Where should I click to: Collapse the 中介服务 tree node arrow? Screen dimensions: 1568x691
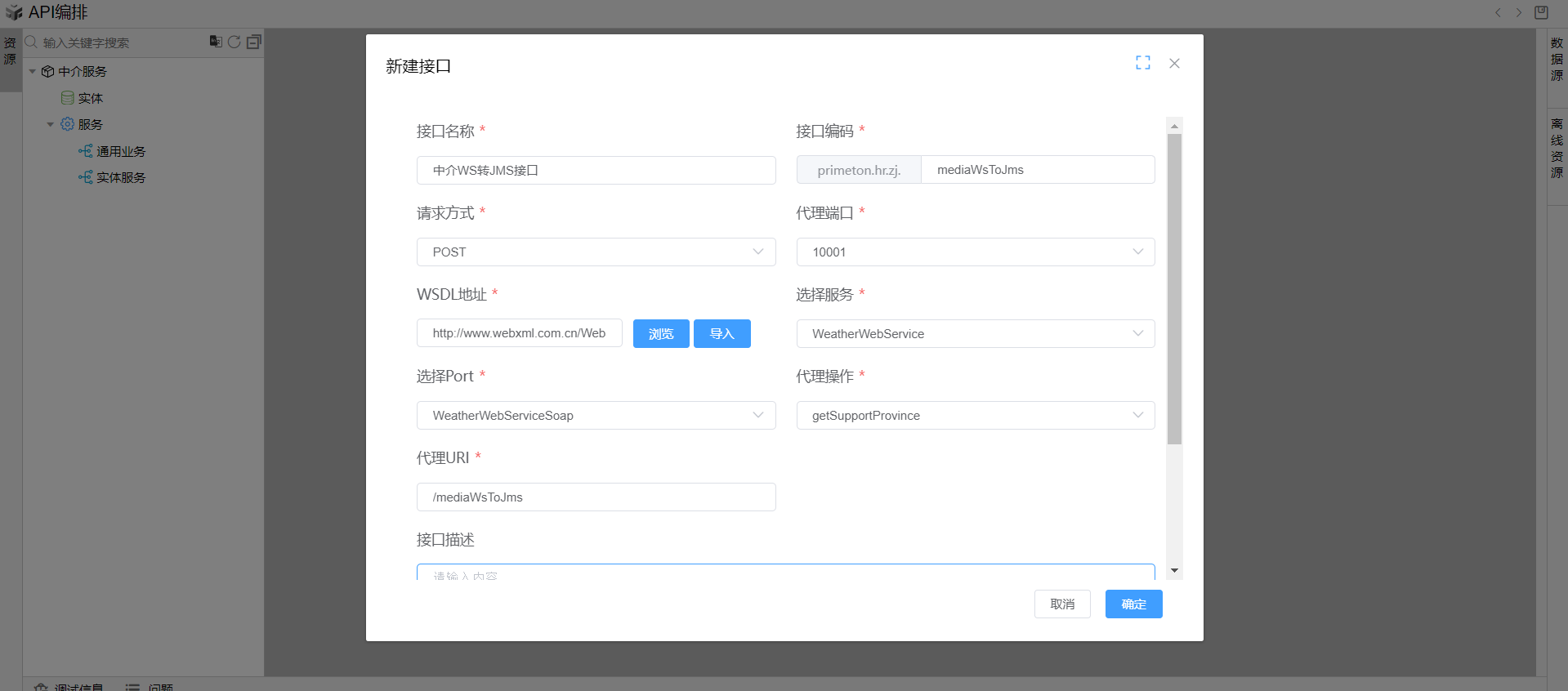coord(33,72)
